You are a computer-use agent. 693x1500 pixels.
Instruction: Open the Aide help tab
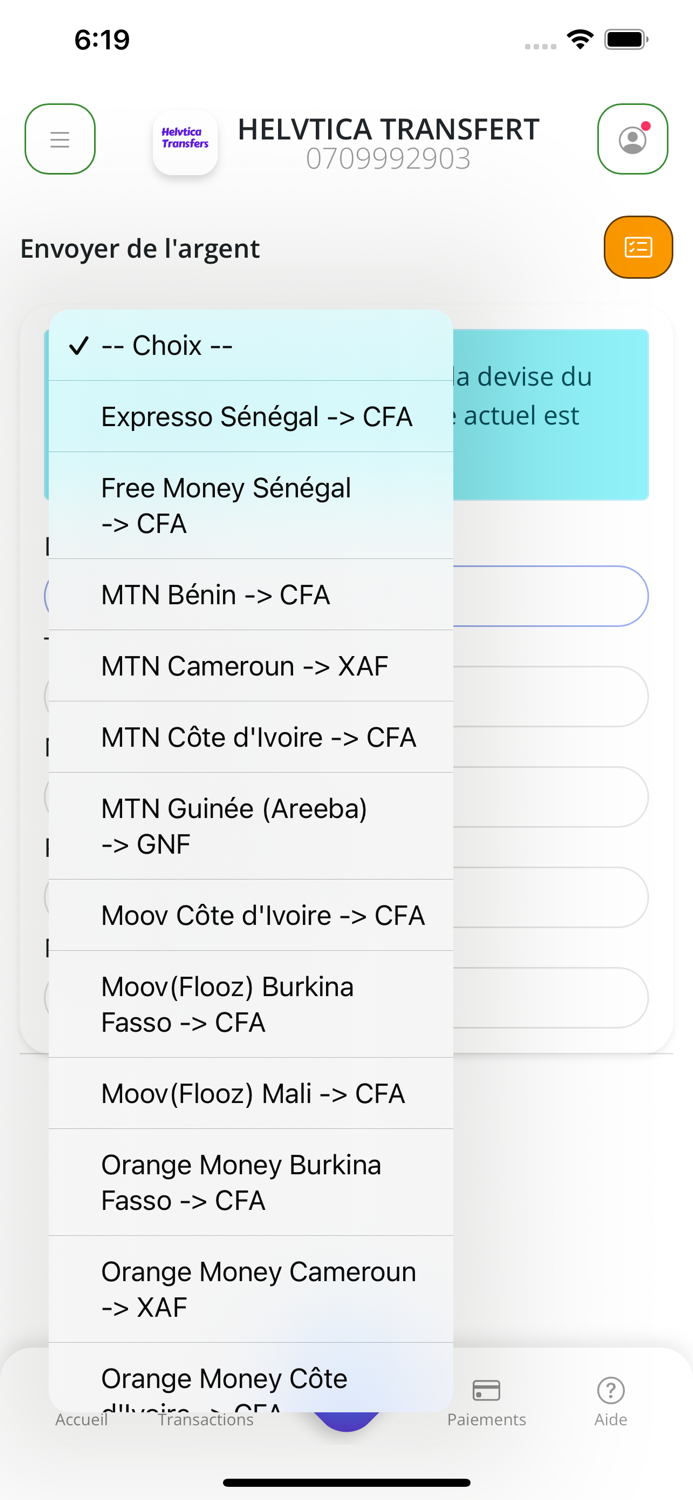(610, 1402)
